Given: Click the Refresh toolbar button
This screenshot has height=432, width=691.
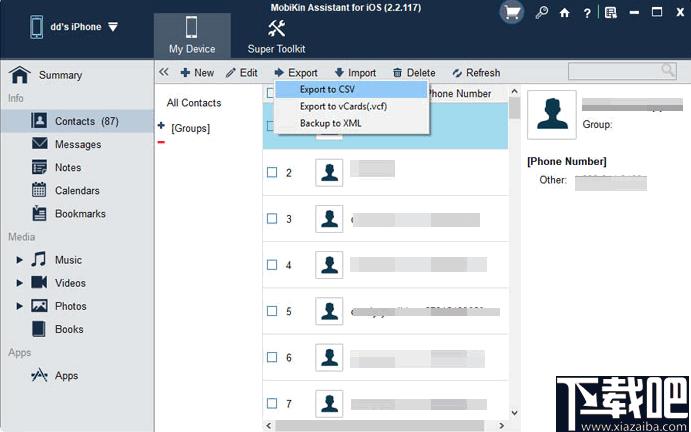Looking at the screenshot, I should 476,73.
